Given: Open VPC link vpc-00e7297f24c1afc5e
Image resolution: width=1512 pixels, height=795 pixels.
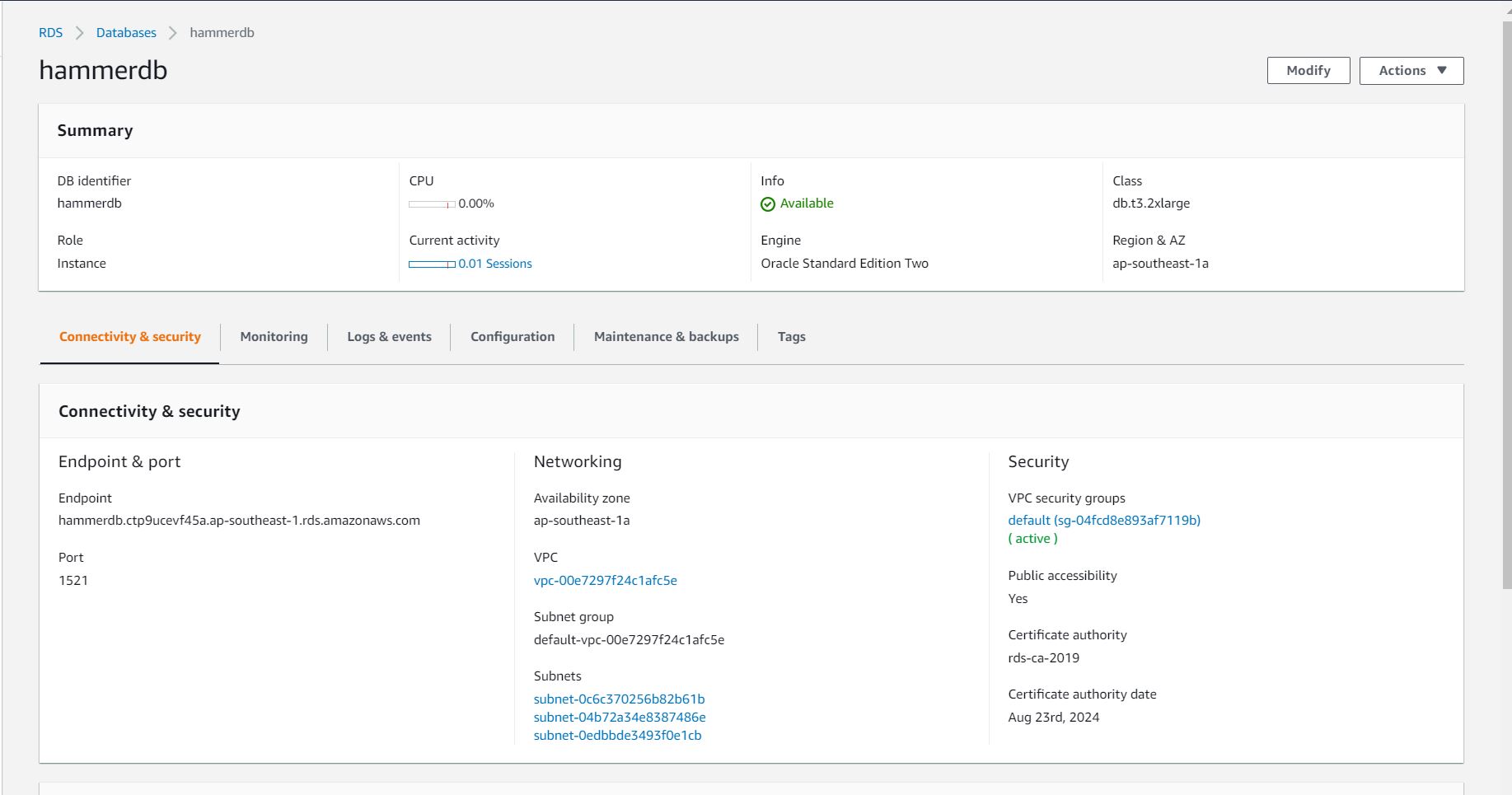Looking at the screenshot, I should point(605,581).
